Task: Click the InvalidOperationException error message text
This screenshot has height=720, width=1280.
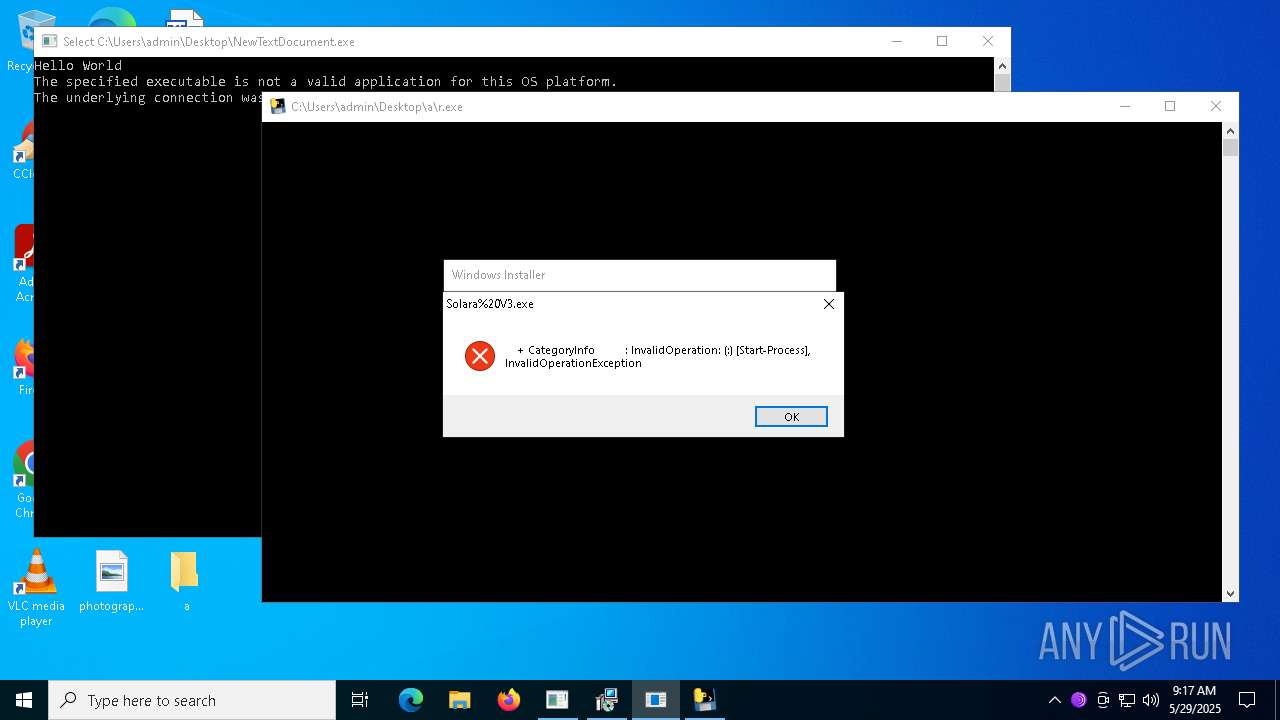Action: tap(657, 357)
